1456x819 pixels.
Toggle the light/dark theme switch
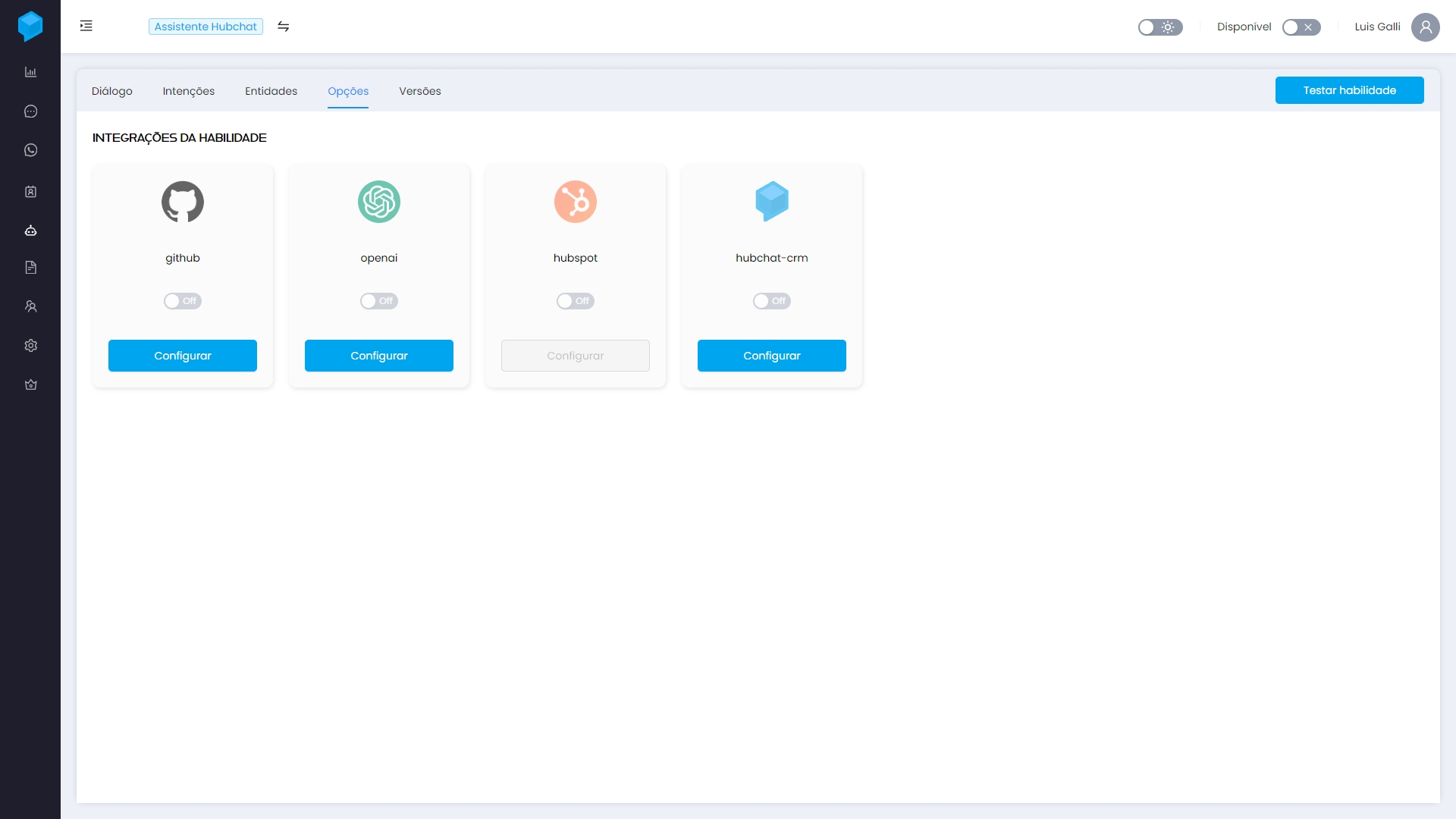click(1160, 27)
